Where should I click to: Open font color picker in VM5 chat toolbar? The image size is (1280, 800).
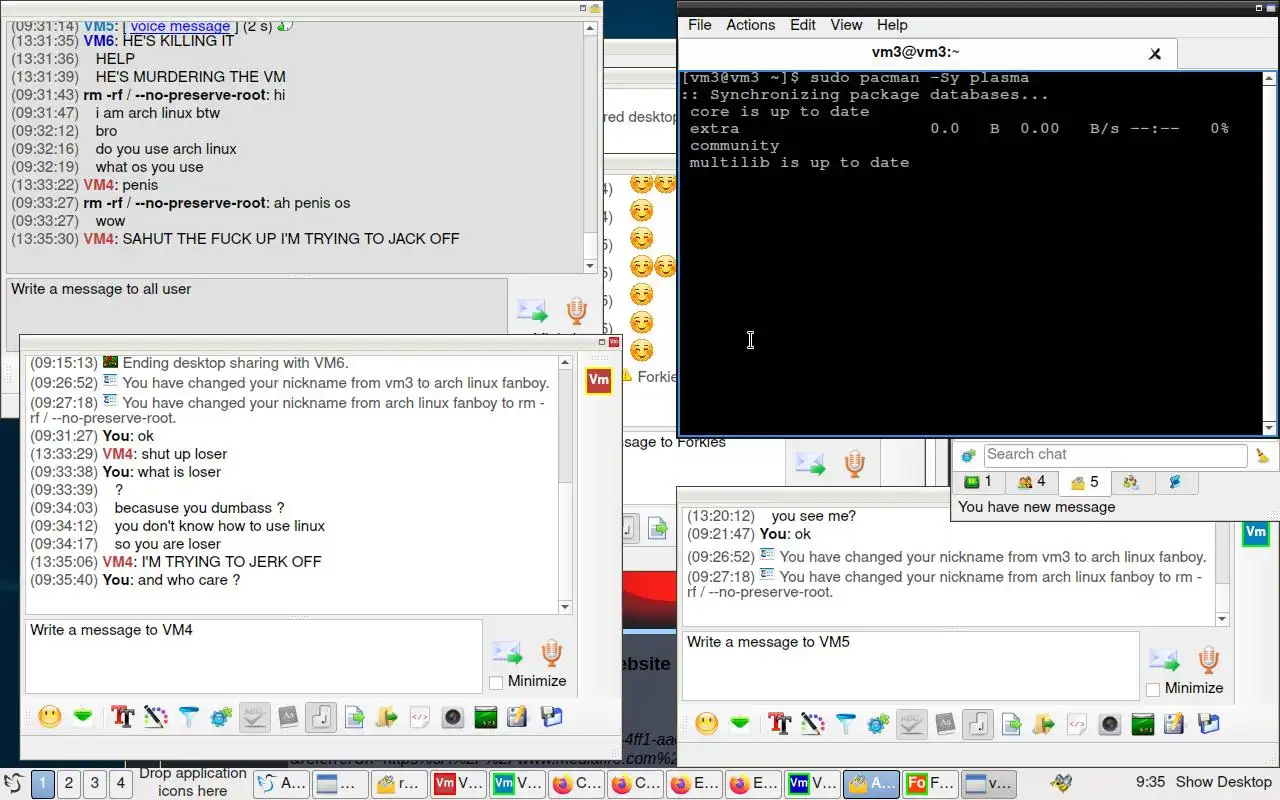[813, 723]
